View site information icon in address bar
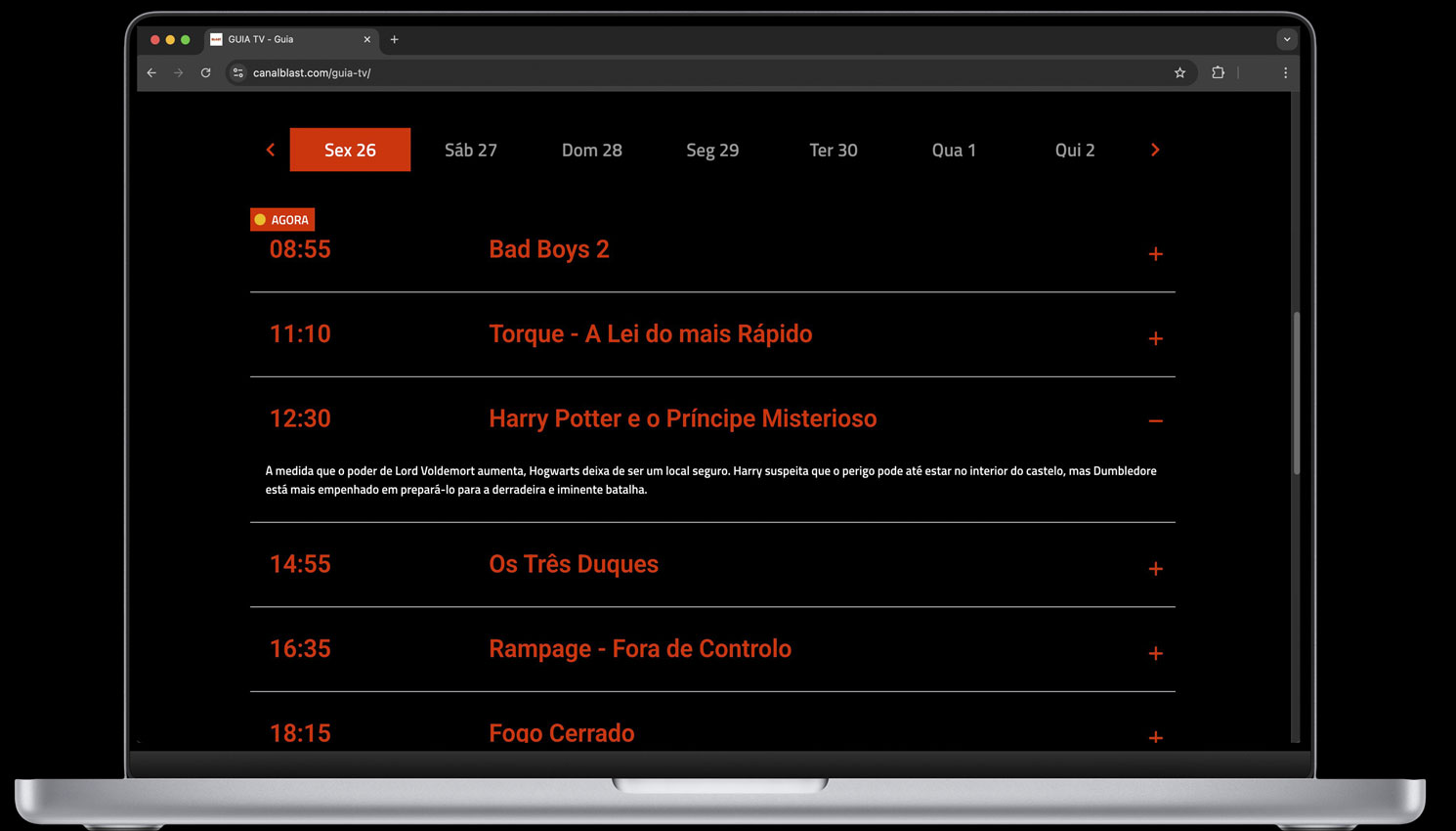The image size is (1456, 831). (x=237, y=72)
